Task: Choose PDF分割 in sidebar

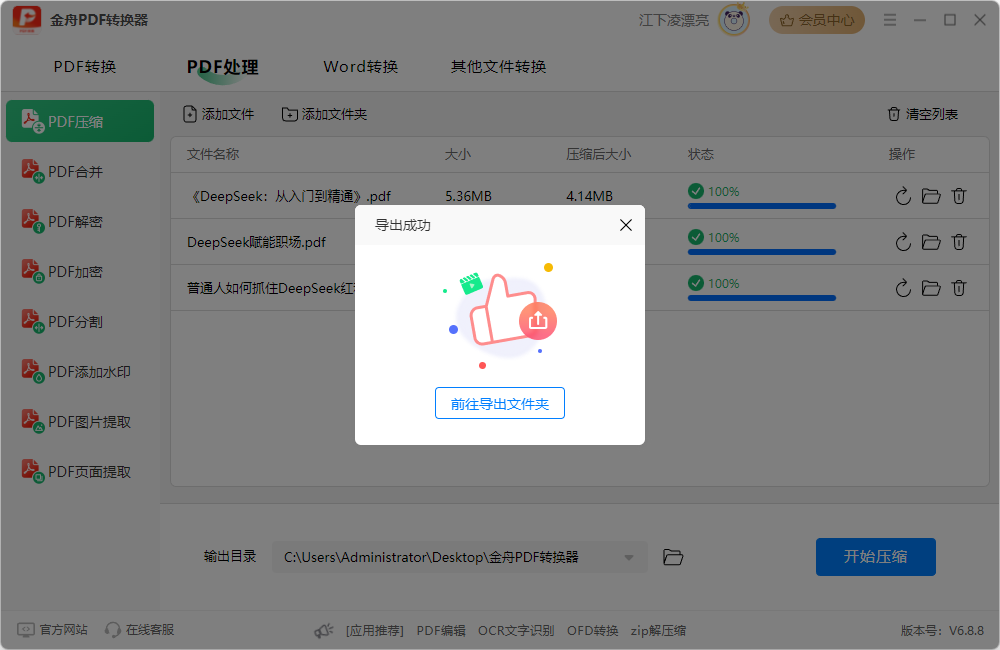Action: pyautogui.click(x=80, y=321)
